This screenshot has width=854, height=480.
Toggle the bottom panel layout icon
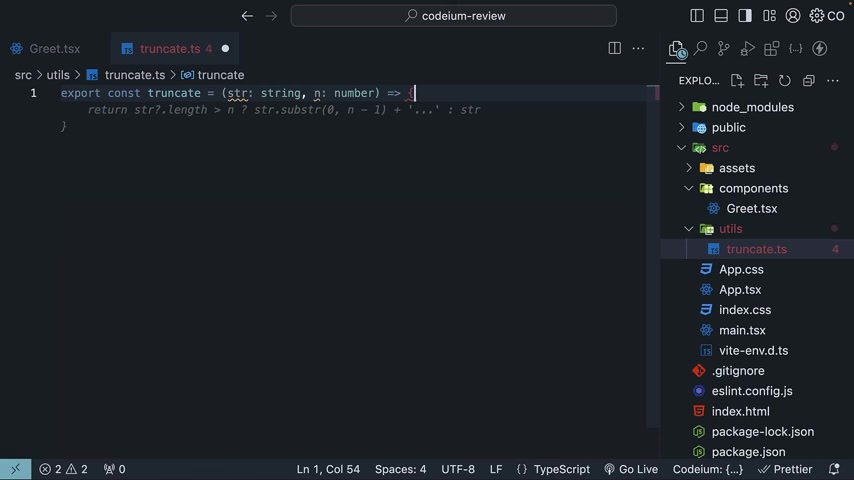(721, 16)
